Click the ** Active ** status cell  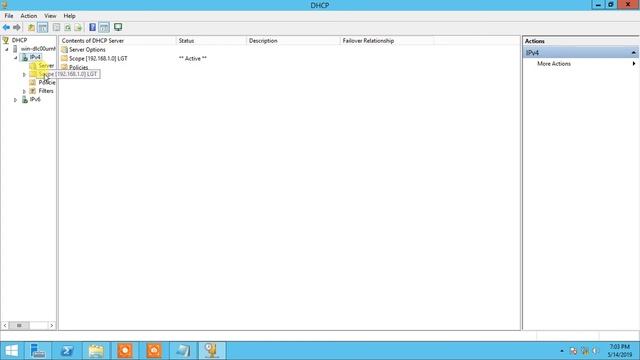click(193, 58)
